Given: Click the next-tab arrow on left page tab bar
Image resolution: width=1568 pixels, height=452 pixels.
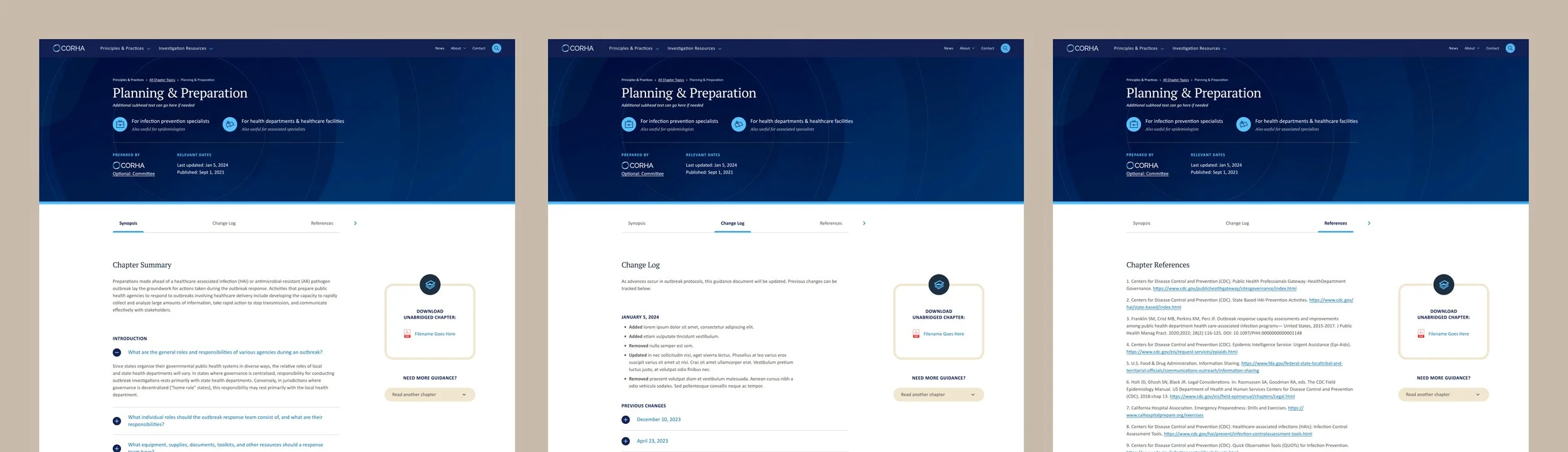Looking at the screenshot, I should click(x=356, y=223).
